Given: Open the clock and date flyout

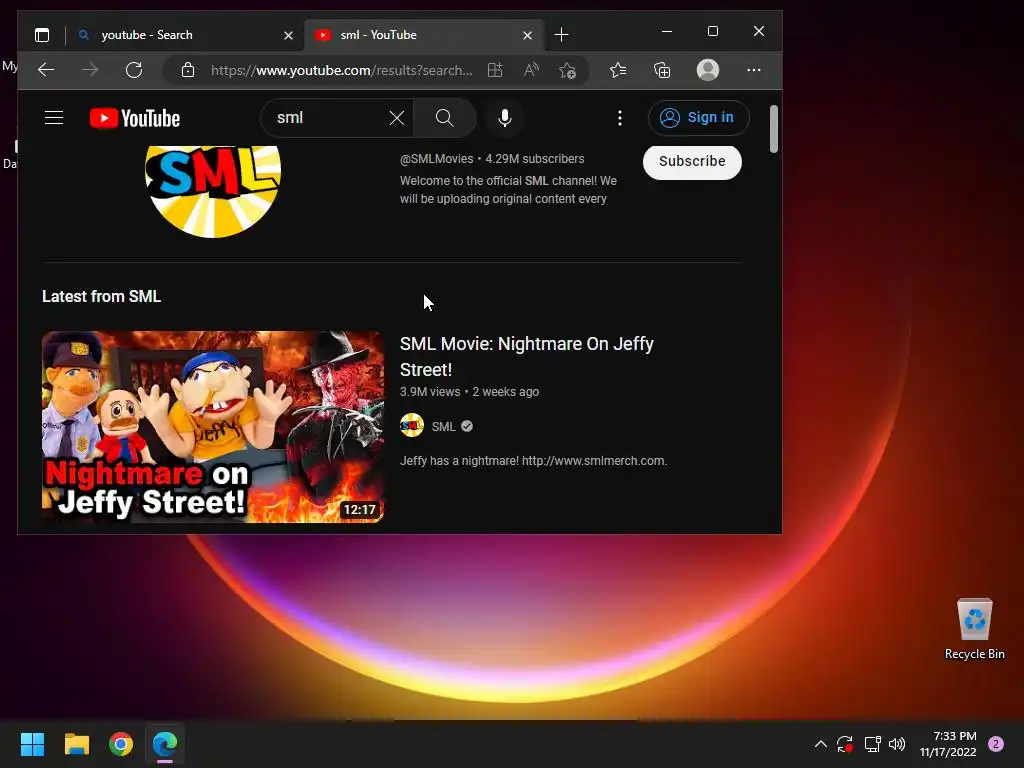Looking at the screenshot, I should click(948, 744).
